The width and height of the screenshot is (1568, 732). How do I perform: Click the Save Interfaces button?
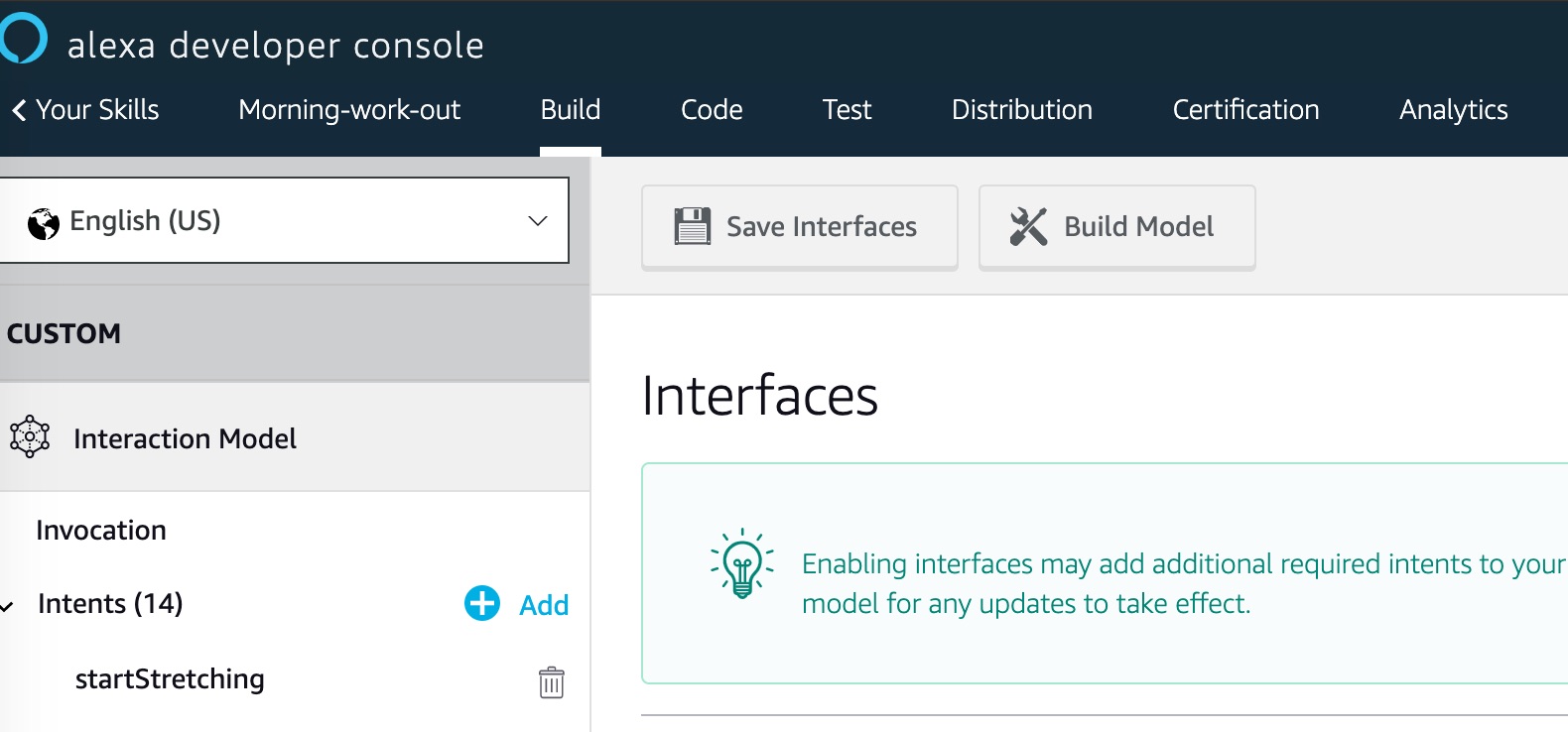point(800,227)
